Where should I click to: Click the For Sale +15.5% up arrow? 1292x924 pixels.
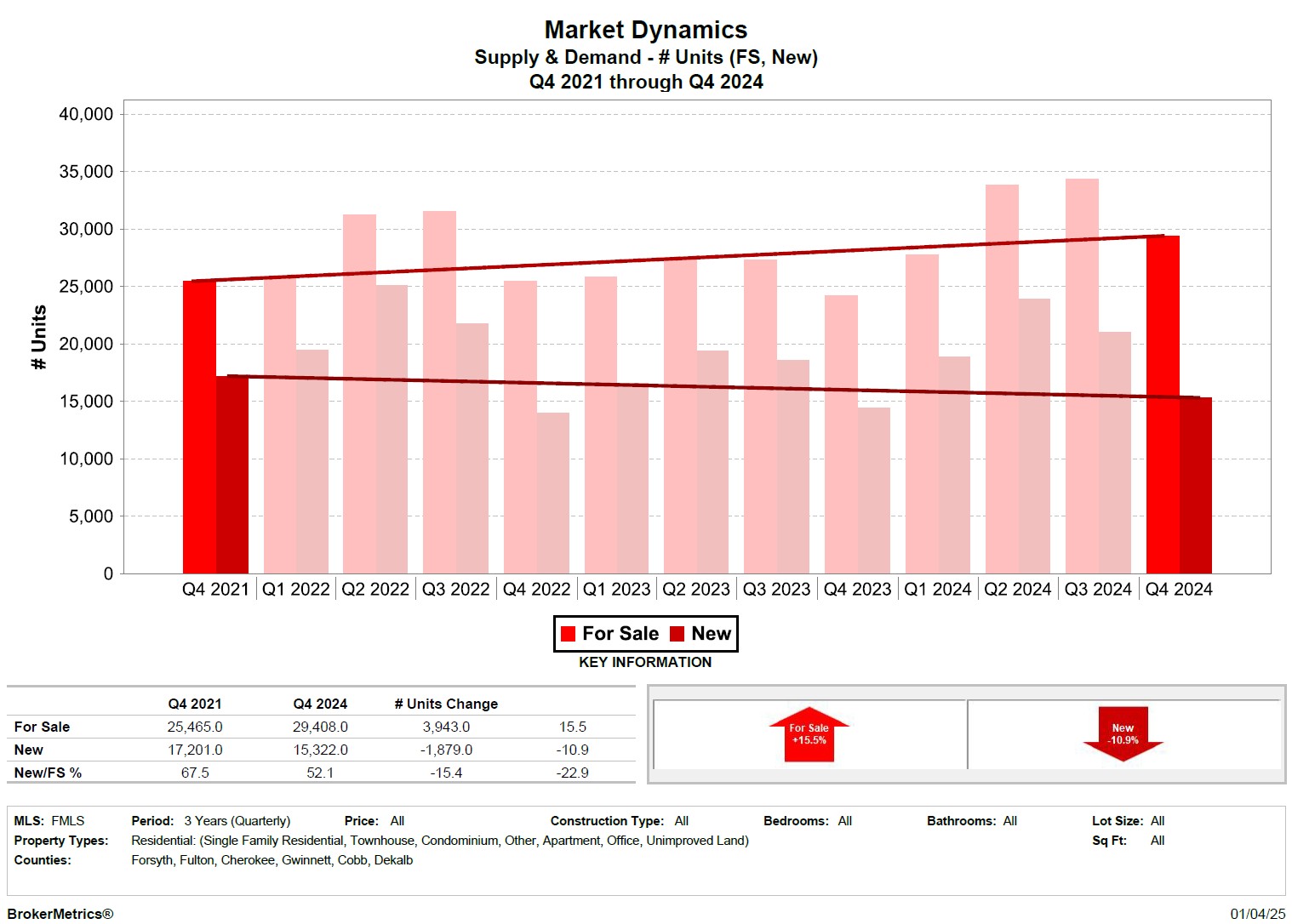pyautogui.click(x=809, y=734)
